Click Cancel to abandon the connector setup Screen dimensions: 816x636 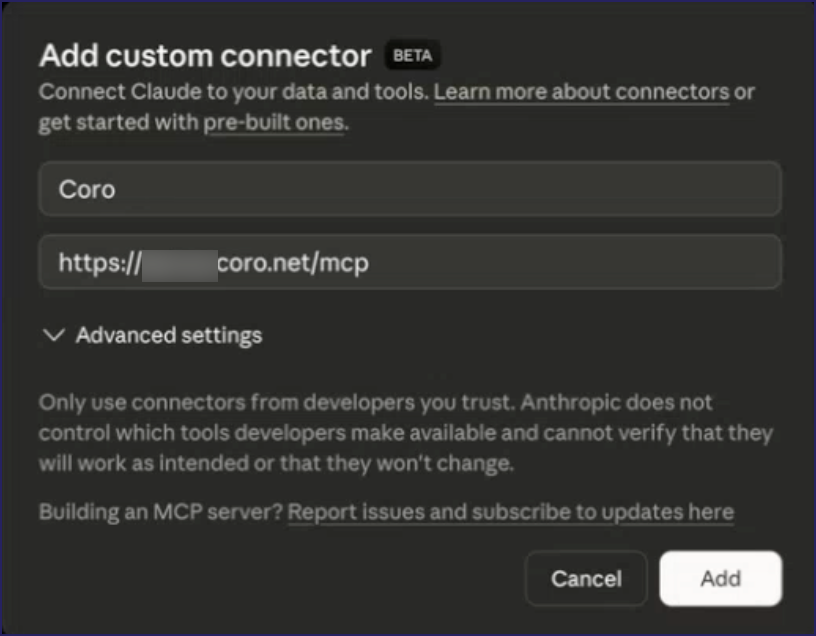click(x=586, y=578)
